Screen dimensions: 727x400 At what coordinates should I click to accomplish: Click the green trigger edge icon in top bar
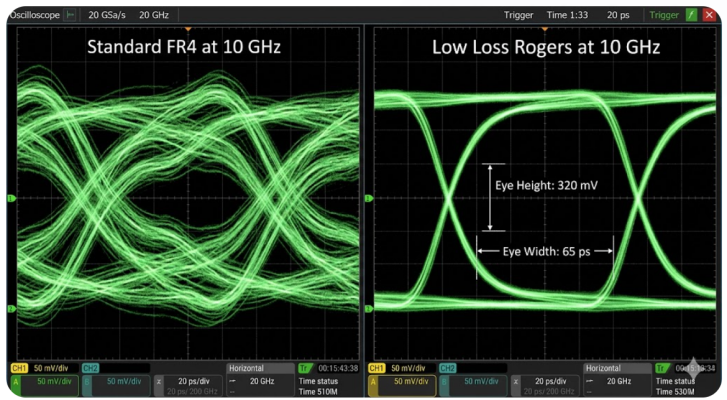(x=691, y=15)
